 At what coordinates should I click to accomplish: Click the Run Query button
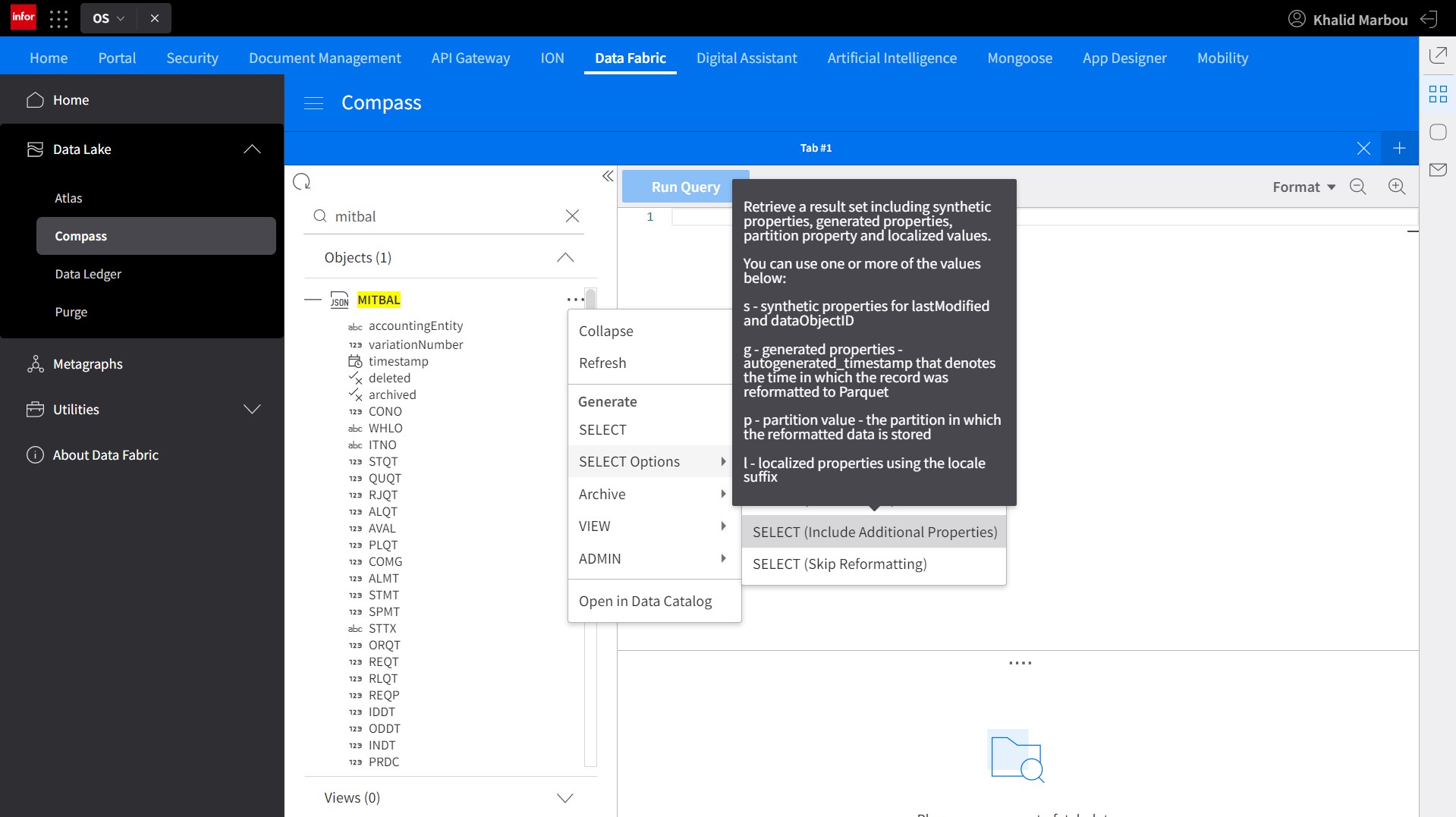(686, 187)
